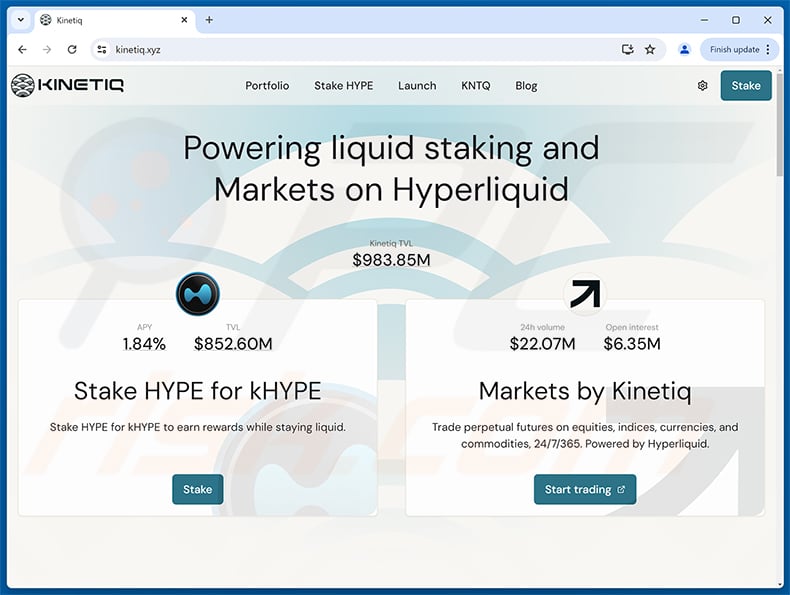Minimize the browser window

pos(704,20)
